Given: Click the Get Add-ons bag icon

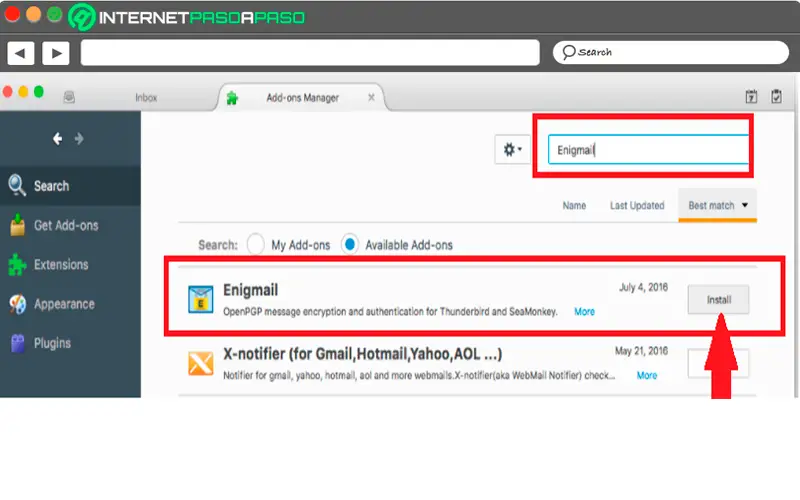Looking at the screenshot, I should click(17, 225).
